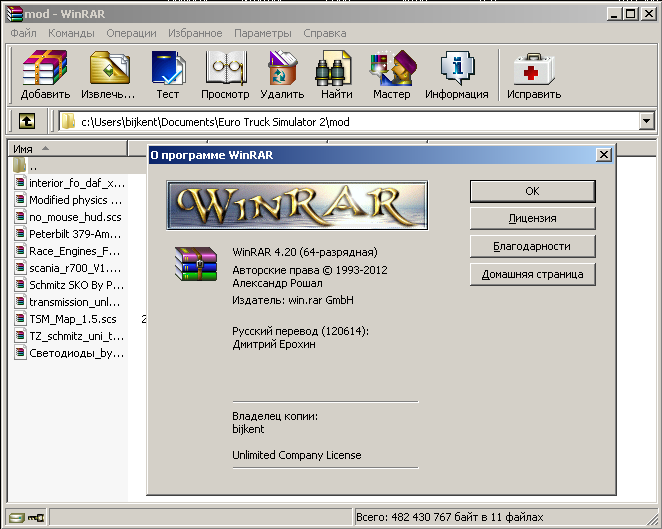Open the Справка menu

[x=325, y=33]
